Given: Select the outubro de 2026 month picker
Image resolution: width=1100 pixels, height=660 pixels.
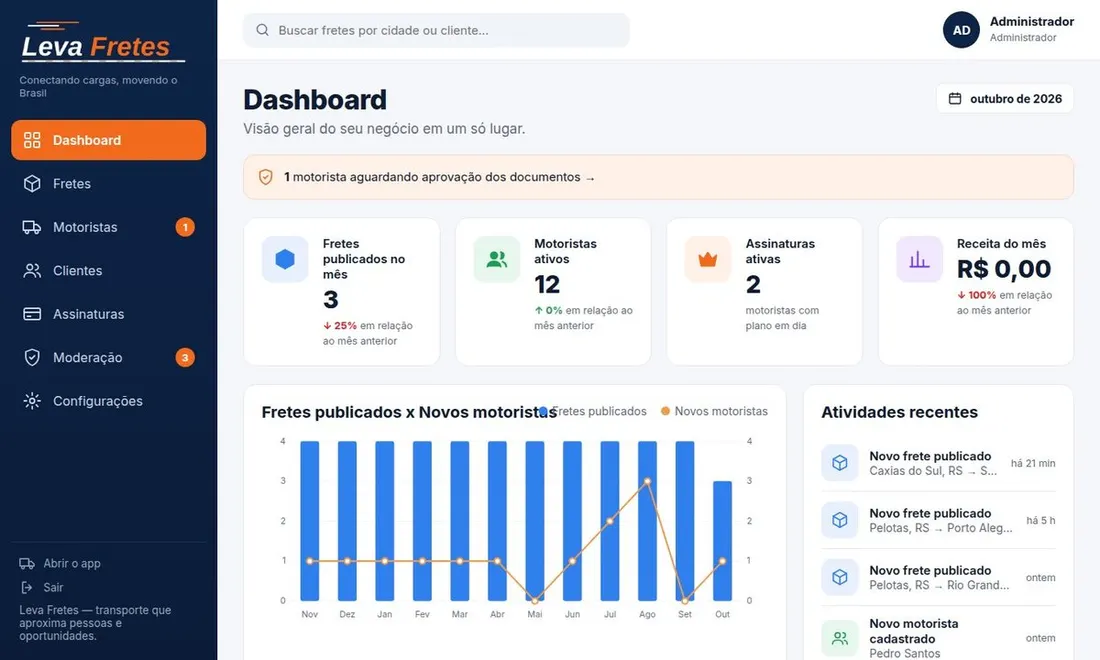Looking at the screenshot, I should (1005, 99).
